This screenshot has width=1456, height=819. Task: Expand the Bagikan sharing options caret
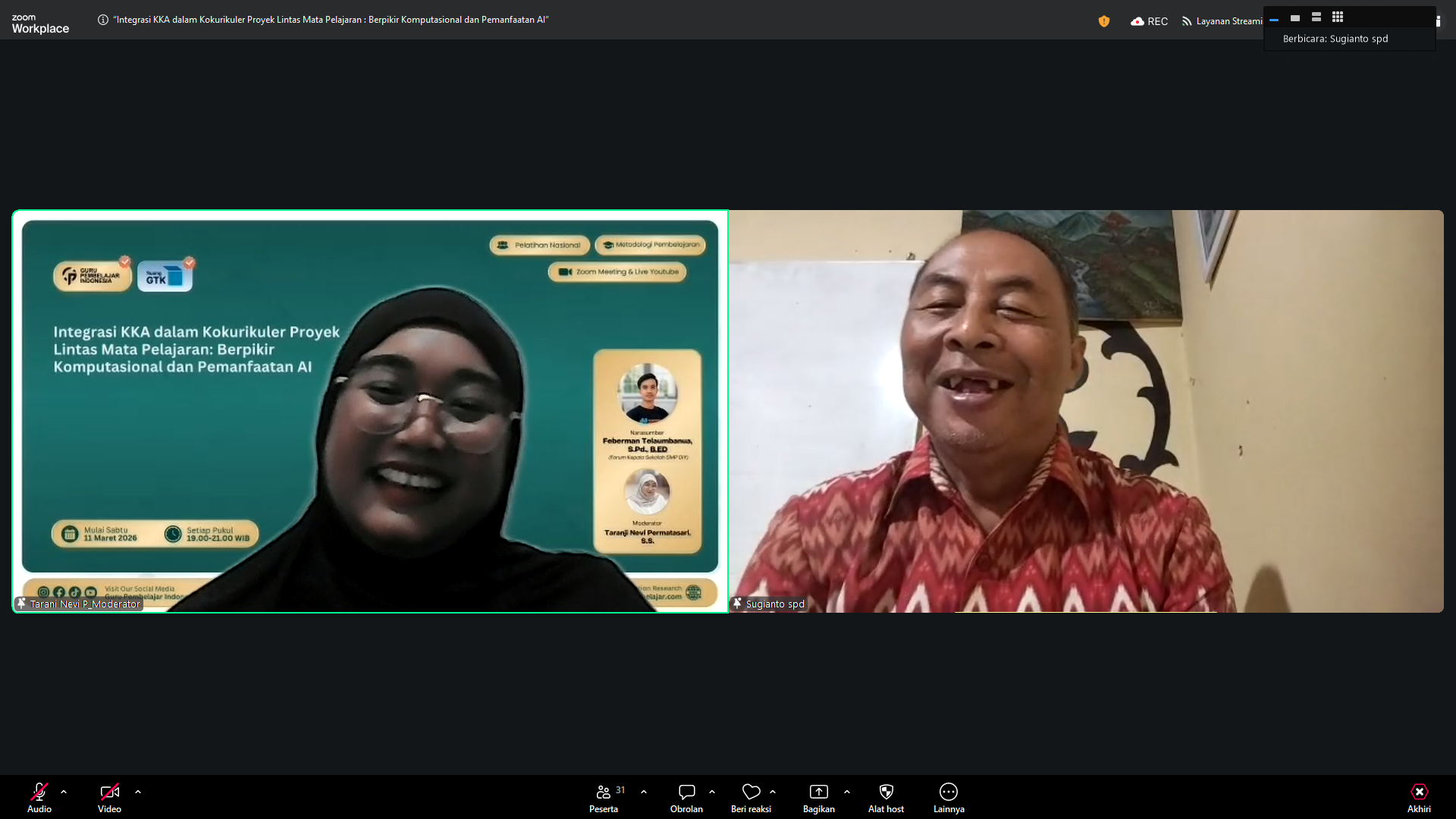[847, 792]
